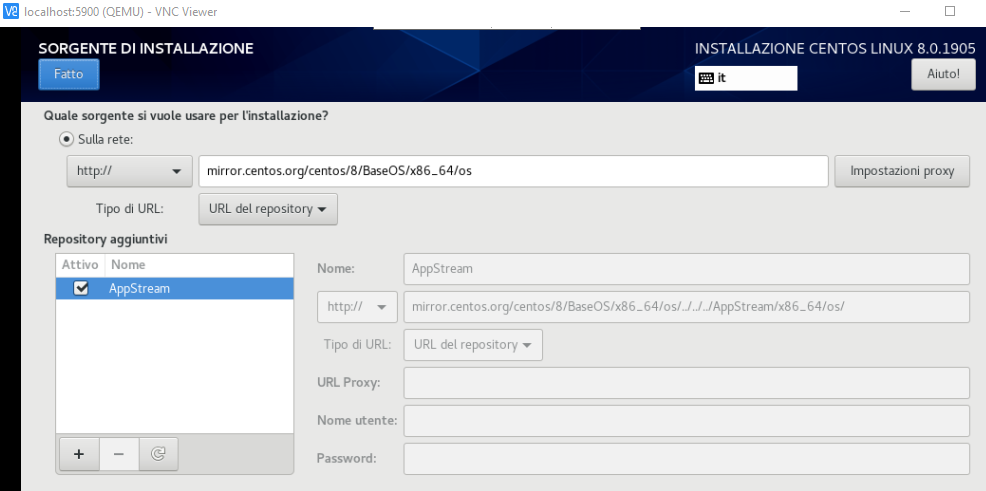Viewport: 986px width, 491px height.
Task: Click the Fatto done button
Action: (x=69, y=74)
